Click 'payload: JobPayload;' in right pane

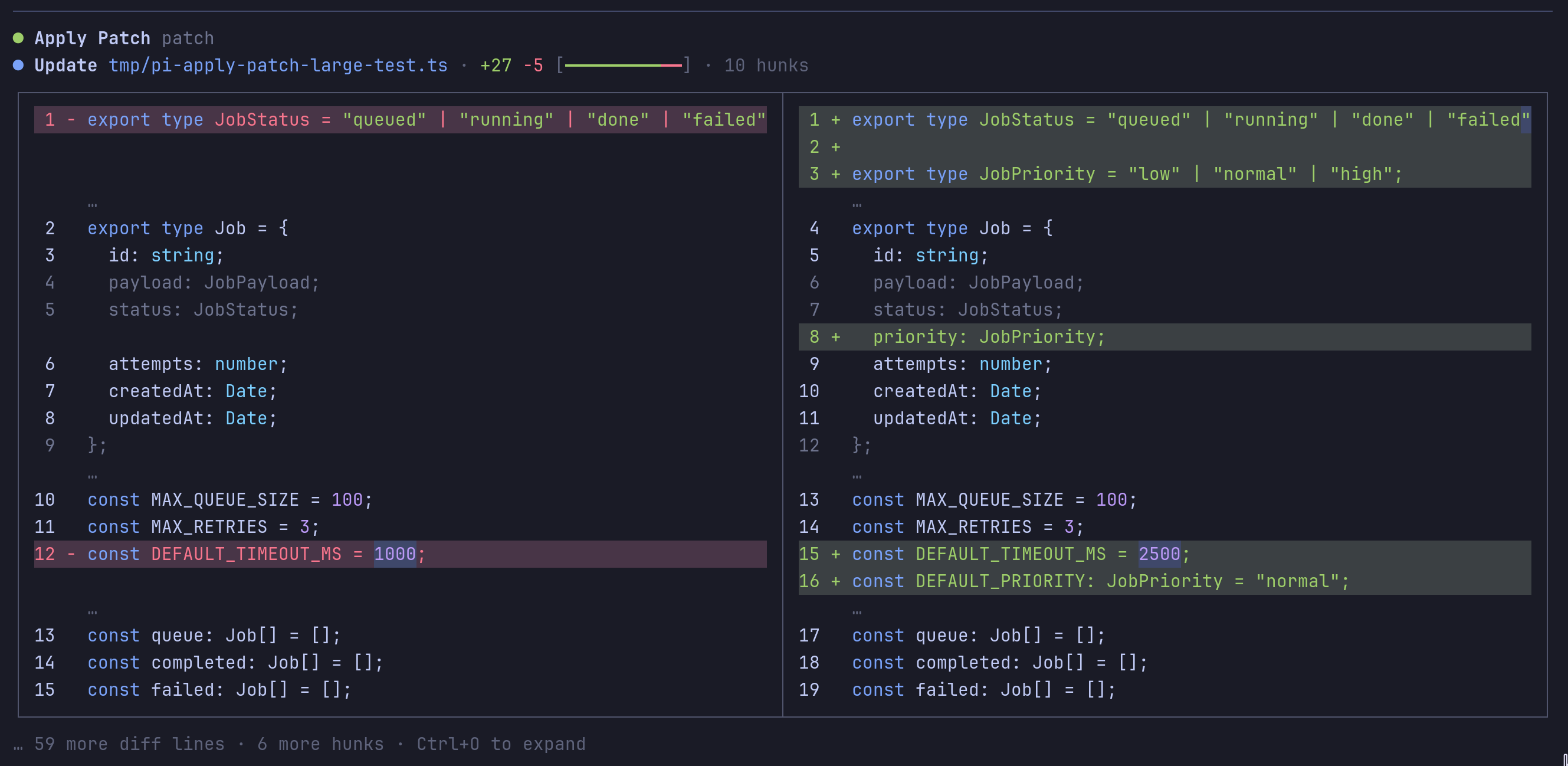(x=978, y=283)
